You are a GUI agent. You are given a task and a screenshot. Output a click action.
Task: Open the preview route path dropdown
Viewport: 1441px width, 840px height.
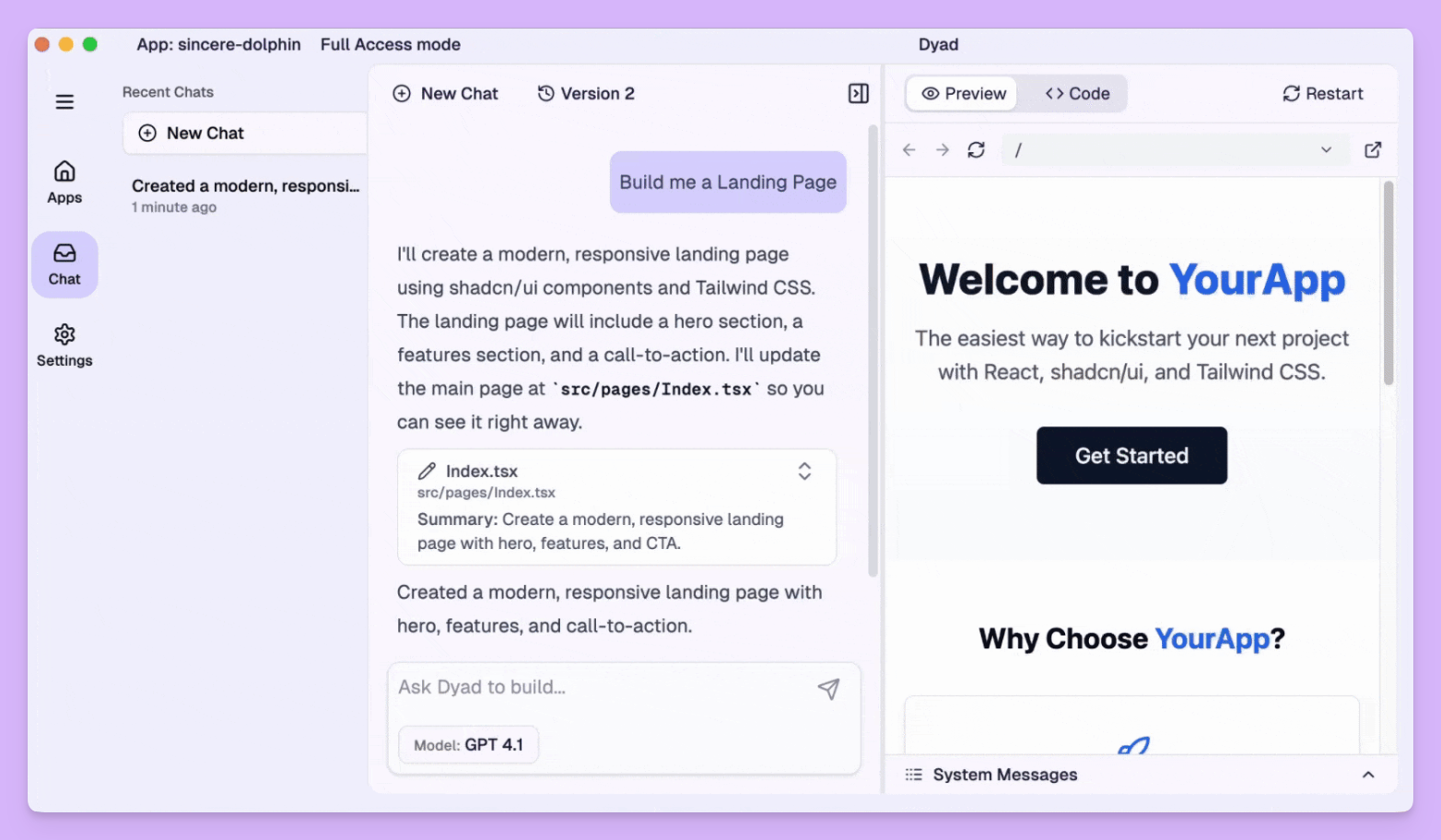tap(1326, 150)
